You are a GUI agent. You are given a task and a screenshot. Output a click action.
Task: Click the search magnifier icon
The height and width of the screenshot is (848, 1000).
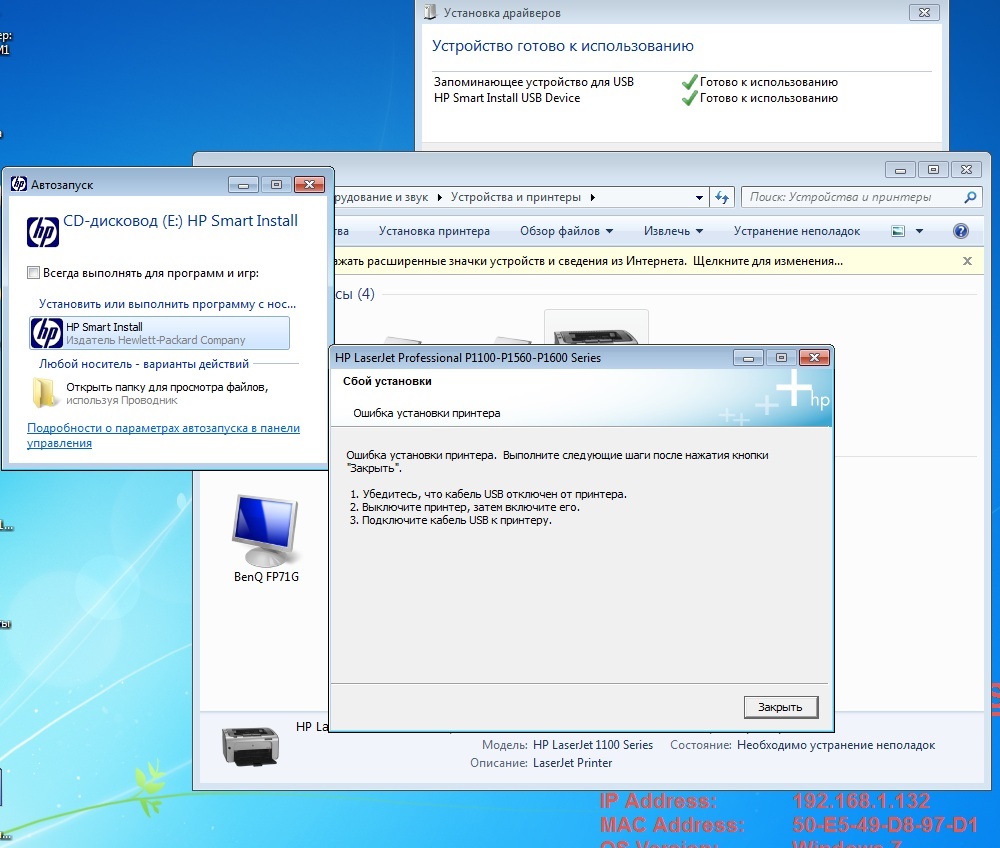coord(970,197)
